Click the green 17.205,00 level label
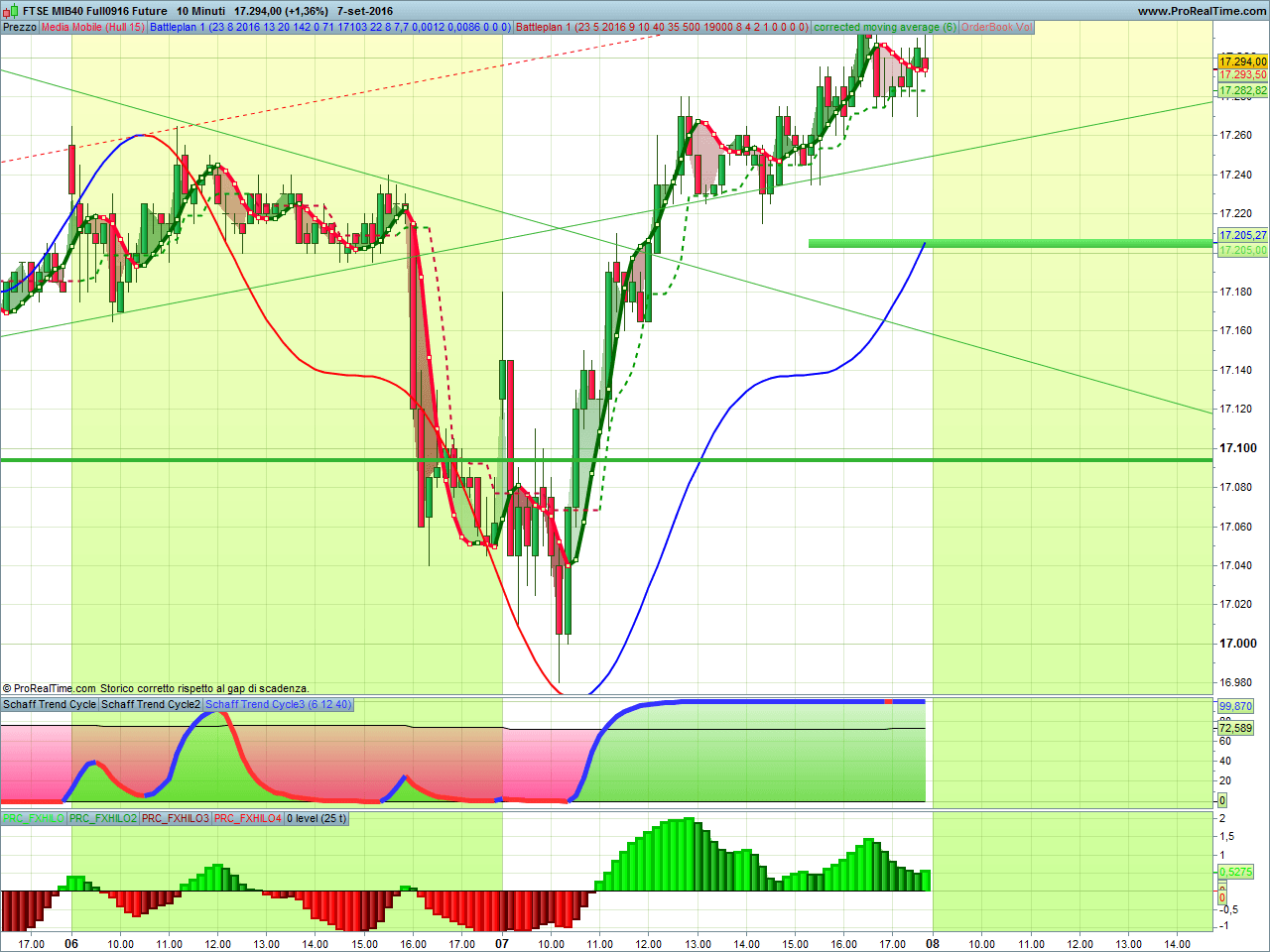The image size is (1270, 952). (1243, 250)
